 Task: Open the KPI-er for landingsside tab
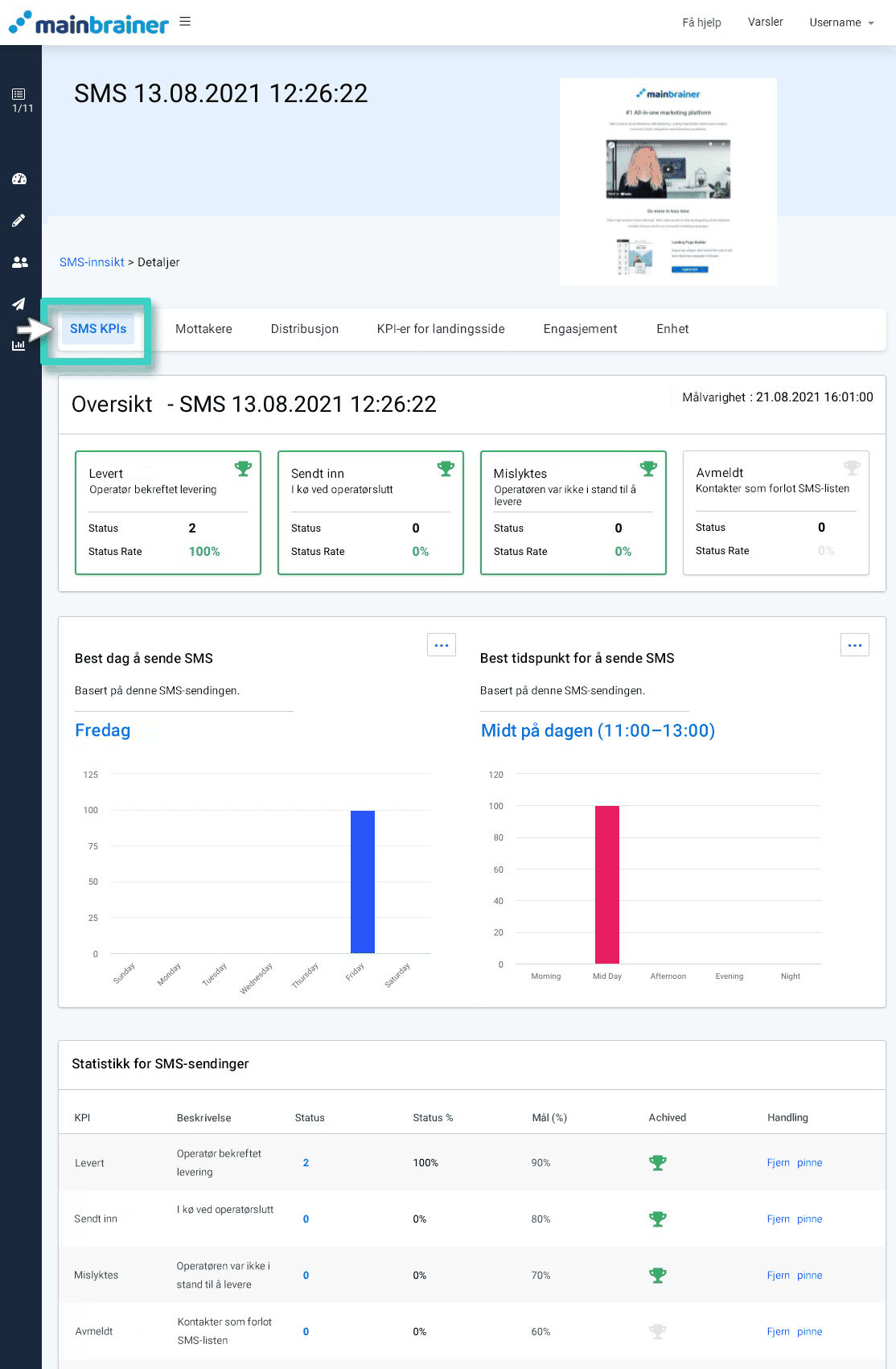[441, 329]
